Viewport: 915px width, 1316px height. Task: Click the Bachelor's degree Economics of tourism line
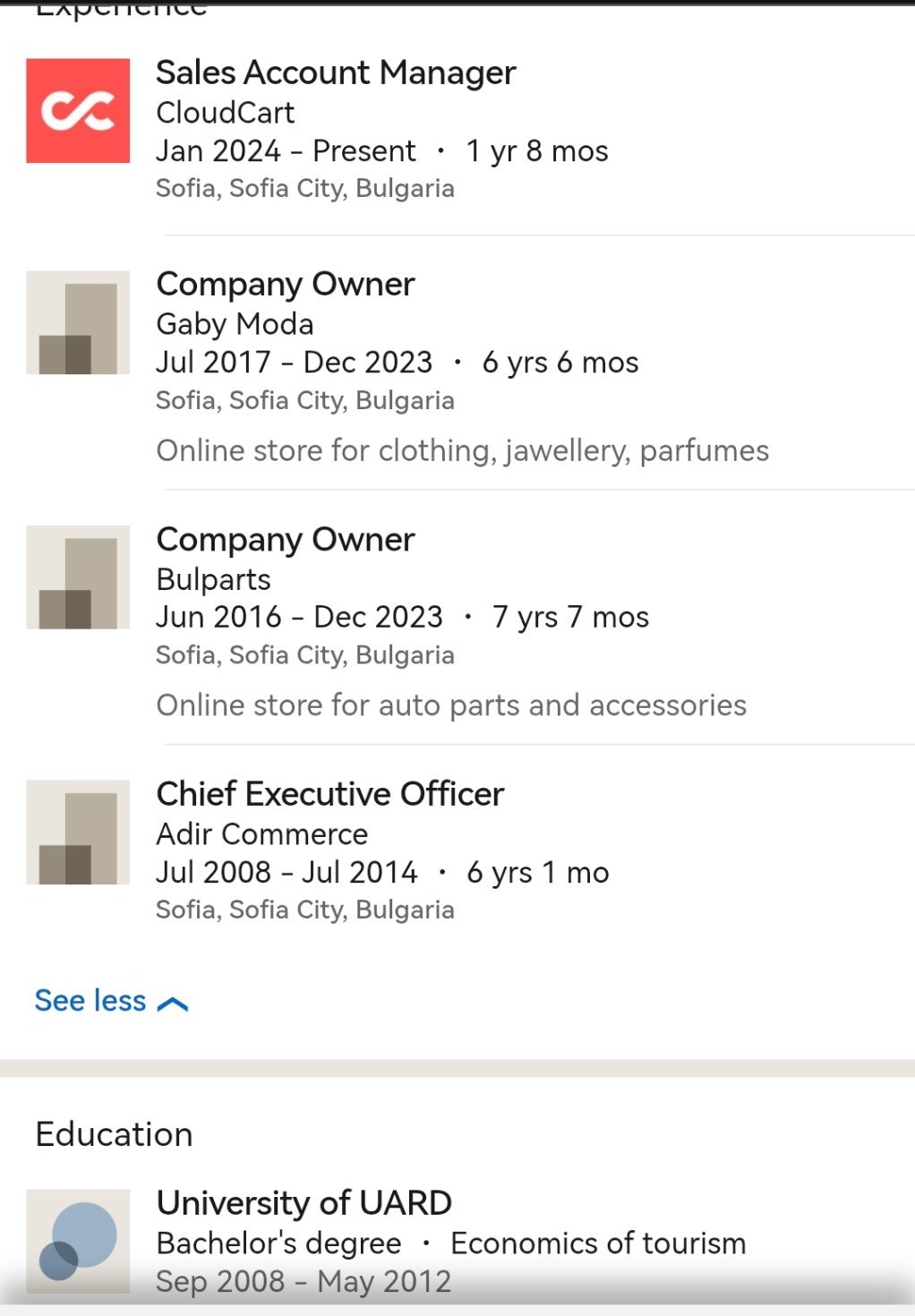coord(450,1243)
